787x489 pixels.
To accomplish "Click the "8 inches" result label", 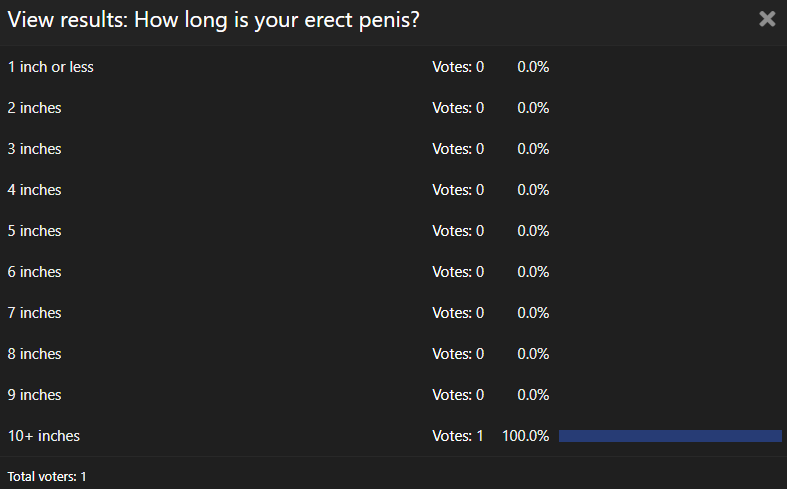I will (34, 354).
